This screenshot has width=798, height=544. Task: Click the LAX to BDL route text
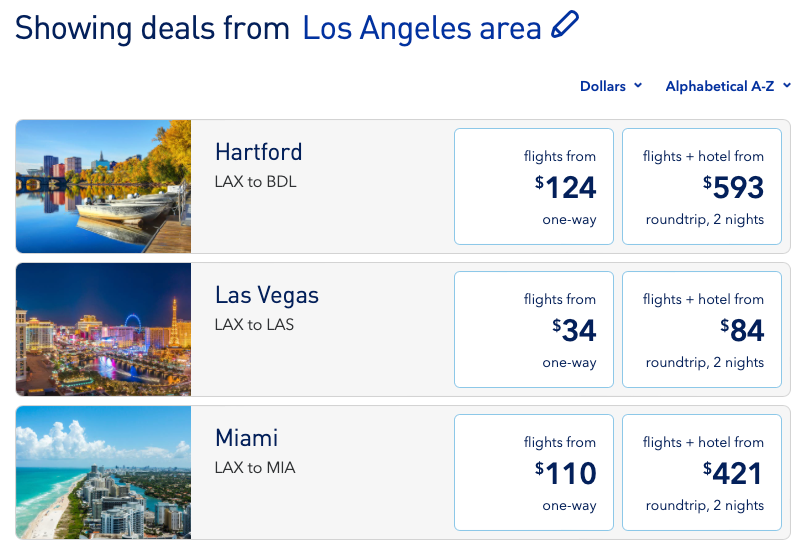click(x=255, y=182)
